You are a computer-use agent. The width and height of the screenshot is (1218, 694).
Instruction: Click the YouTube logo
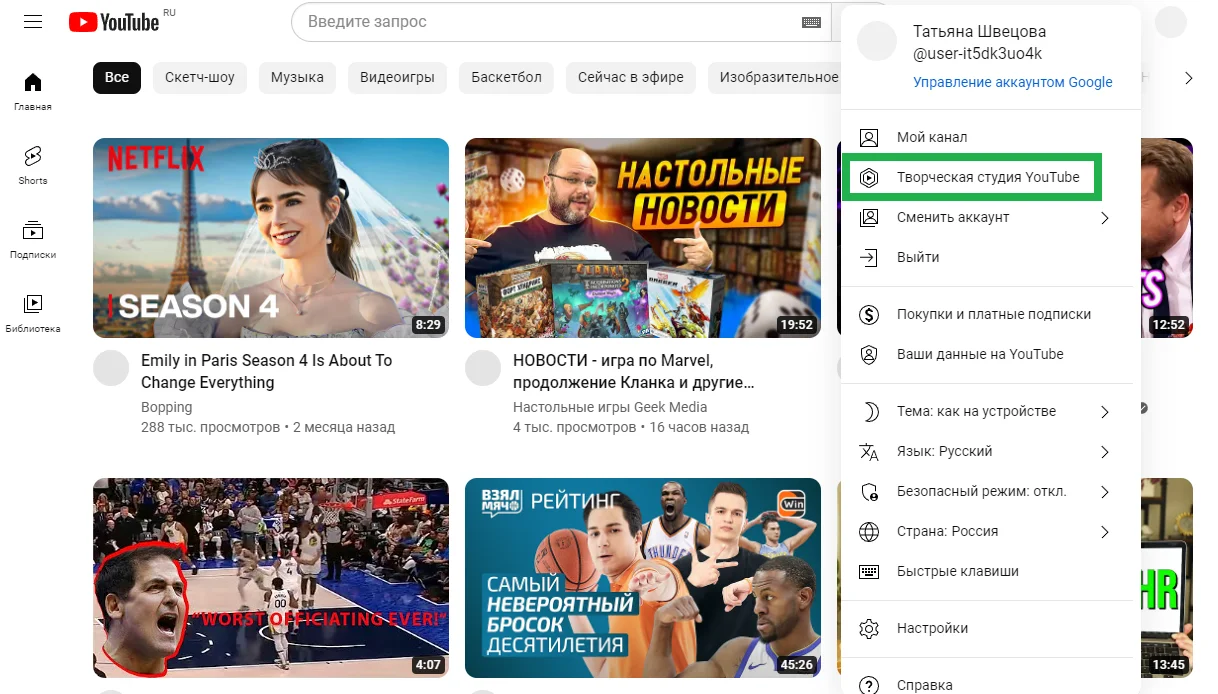point(115,21)
